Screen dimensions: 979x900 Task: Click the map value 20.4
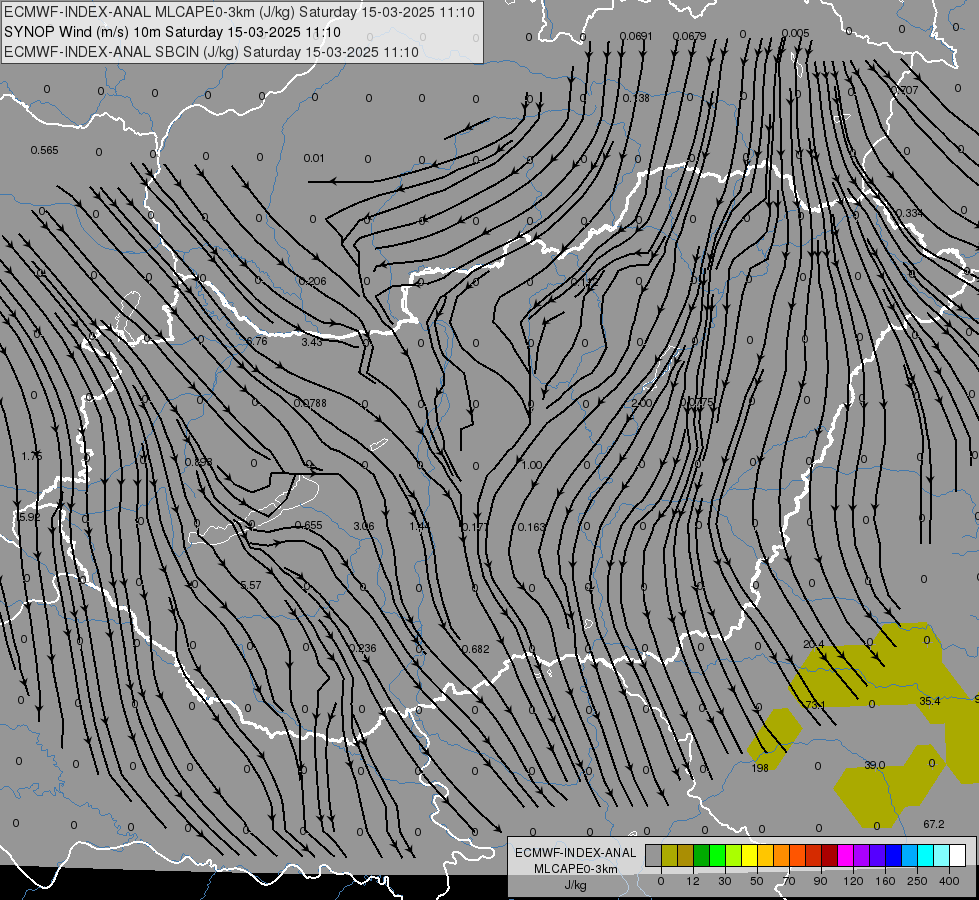click(x=814, y=644)
